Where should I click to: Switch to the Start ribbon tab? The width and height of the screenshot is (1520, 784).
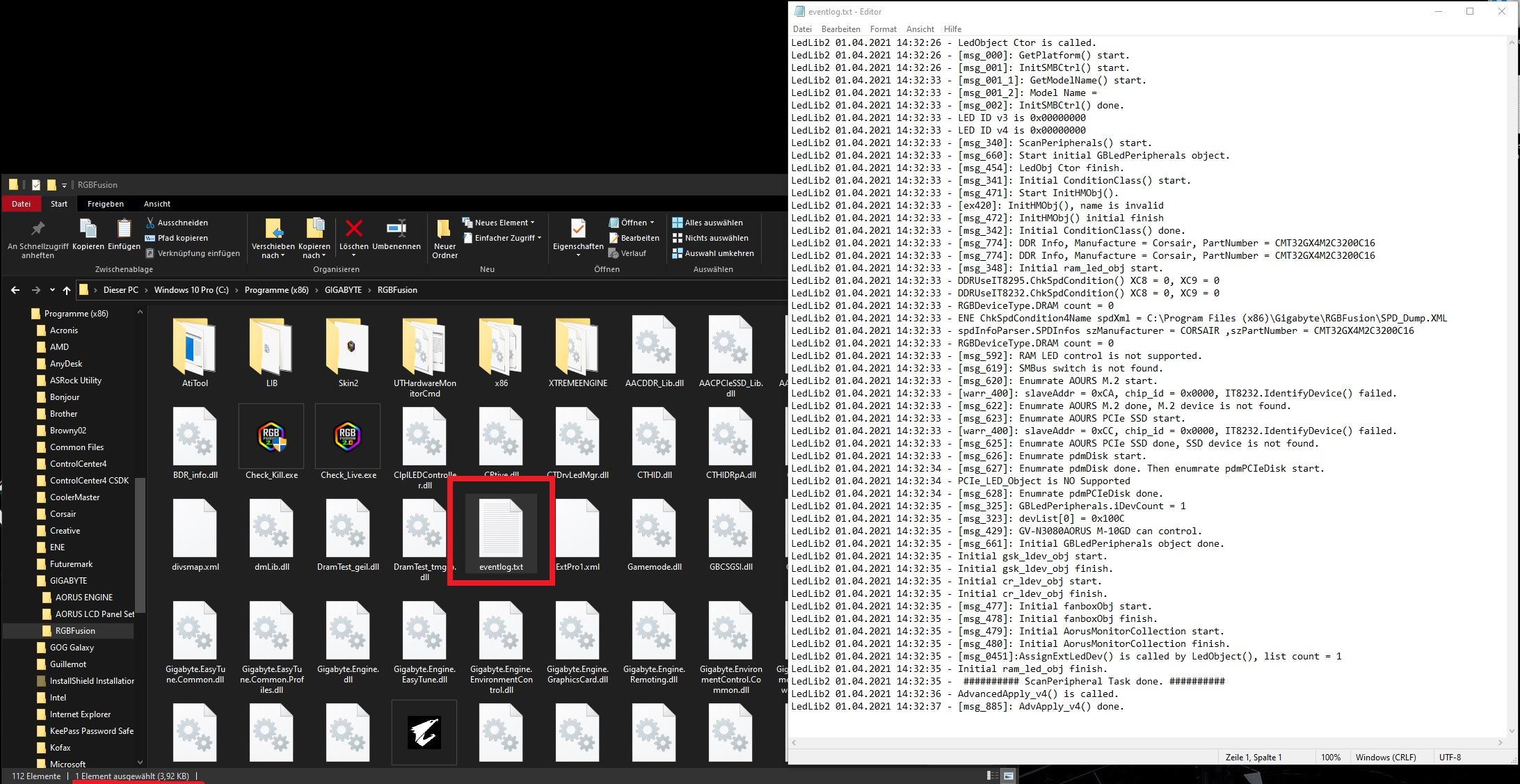tap(59, 204)
